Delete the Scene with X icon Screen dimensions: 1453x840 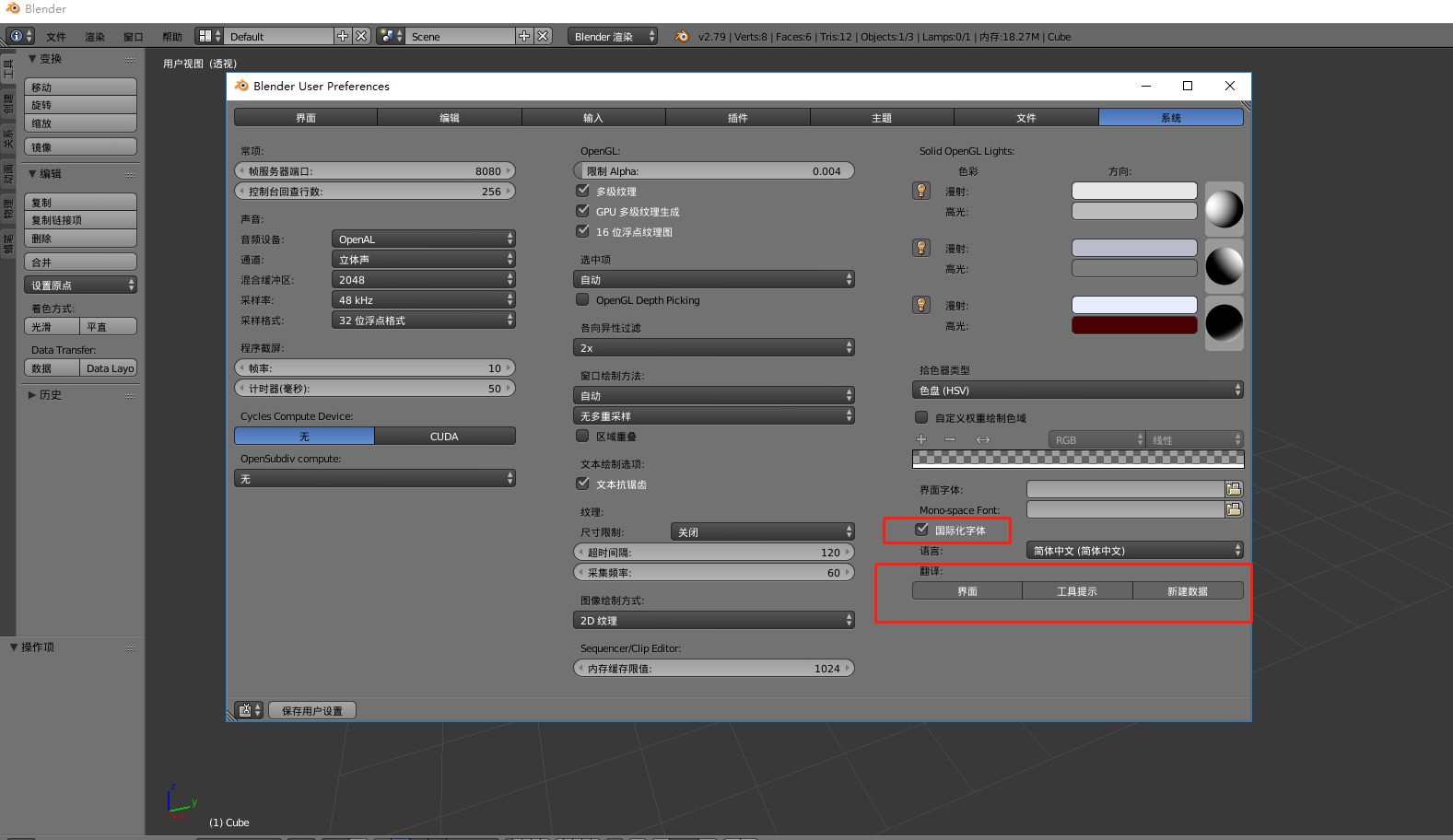pyautogui.click(x=543, y=36)
